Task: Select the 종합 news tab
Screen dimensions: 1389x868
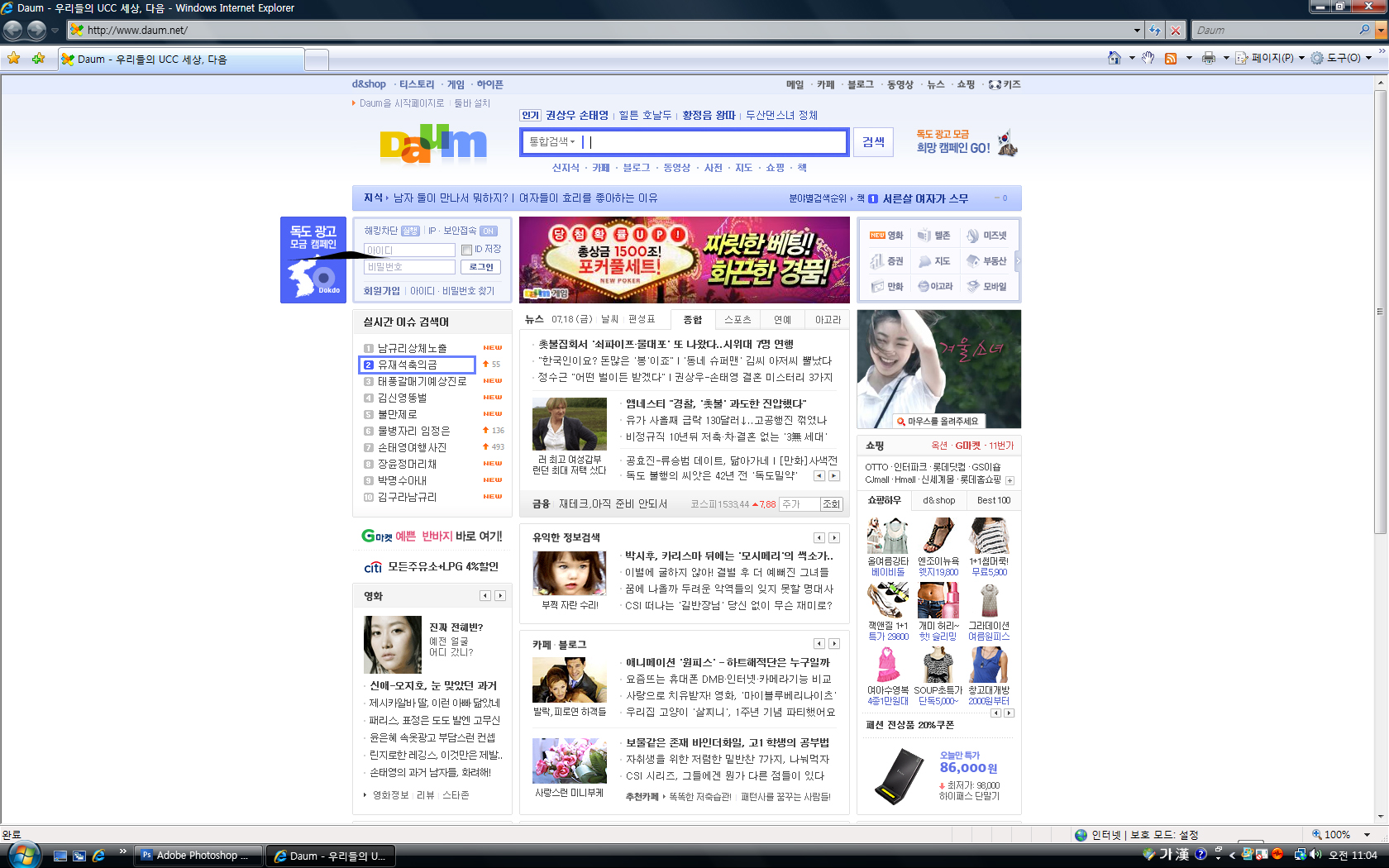Action: click(x=693, y=320)
